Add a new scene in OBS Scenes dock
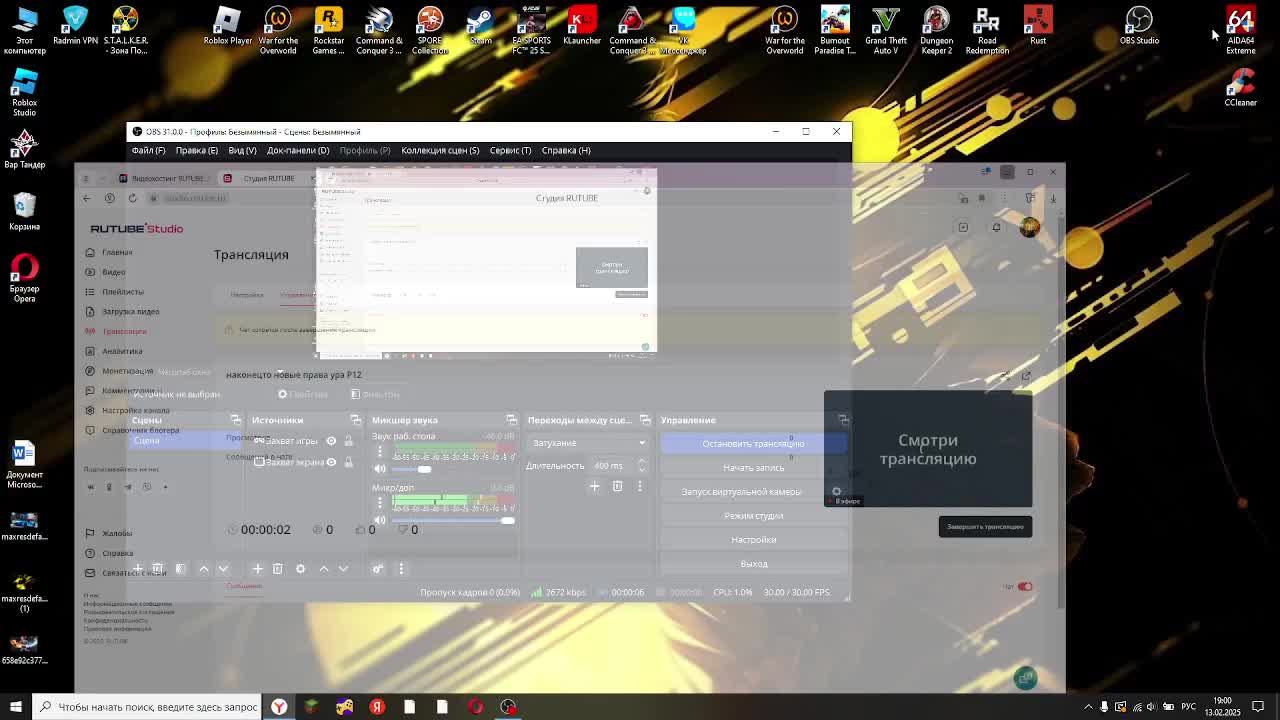This screenshot has height=720, width=1280. 138,568
